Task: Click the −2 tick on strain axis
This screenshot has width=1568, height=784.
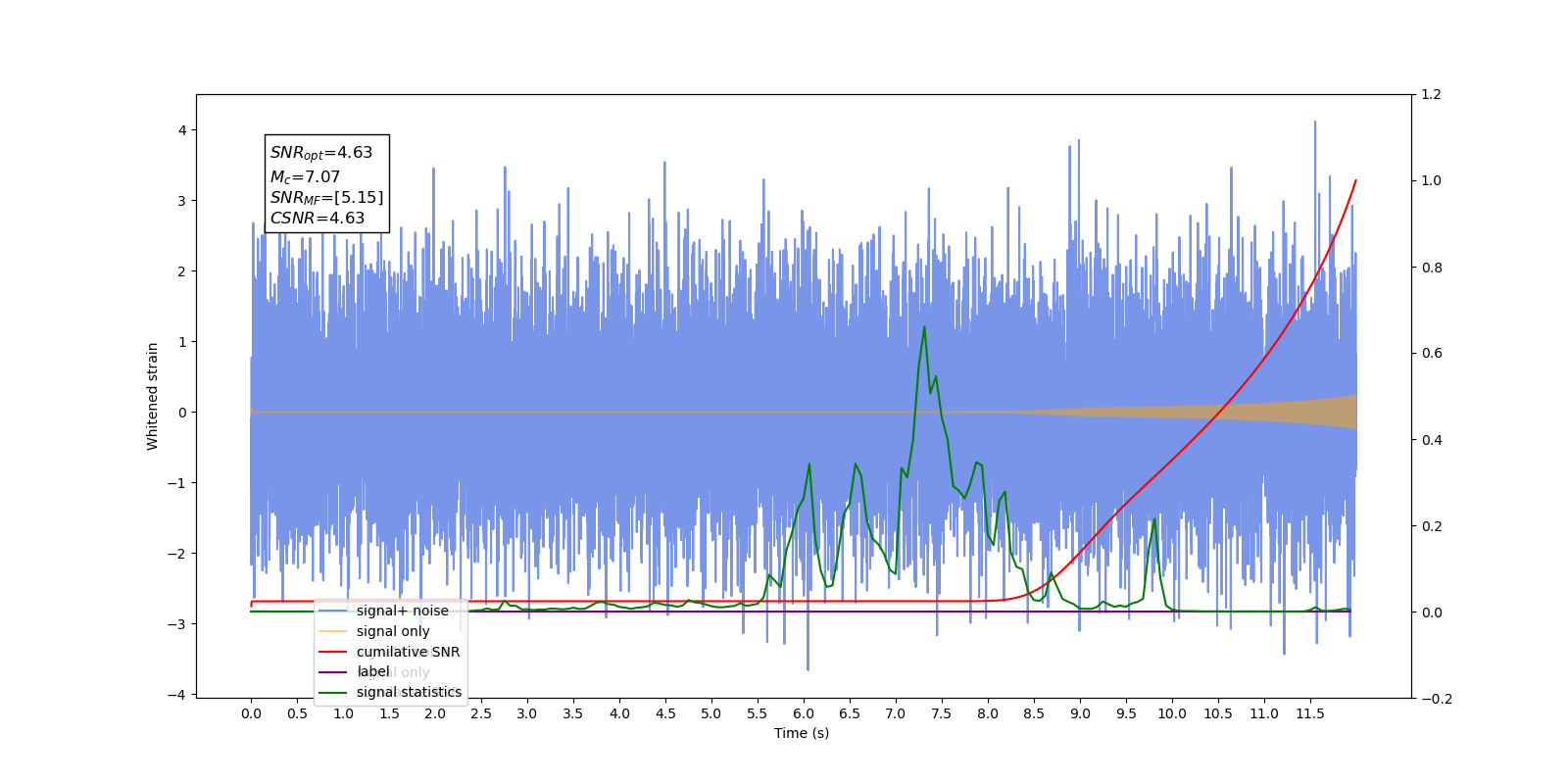Action: pyautogui.click(x=177, y=554)
